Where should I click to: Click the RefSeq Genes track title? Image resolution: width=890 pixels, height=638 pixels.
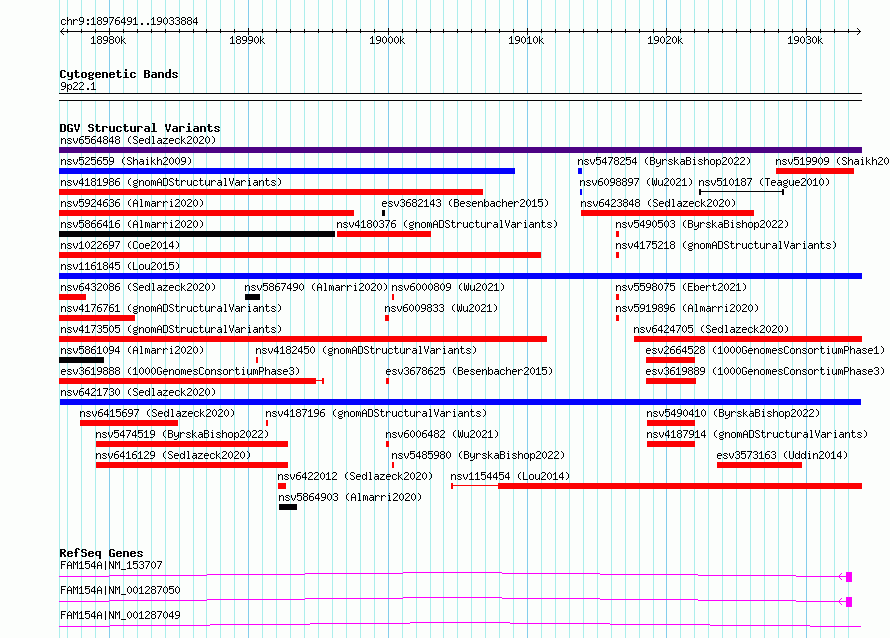click(102, 553)
